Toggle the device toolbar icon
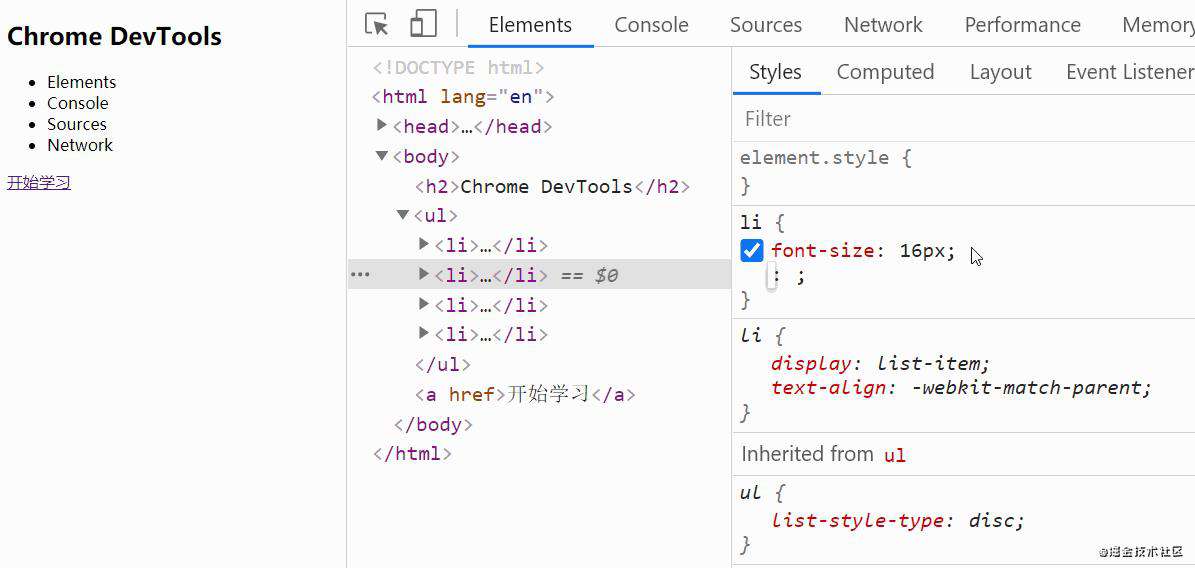The width and height of the screenshot is (1195, 568). click(x=423, y=24)
